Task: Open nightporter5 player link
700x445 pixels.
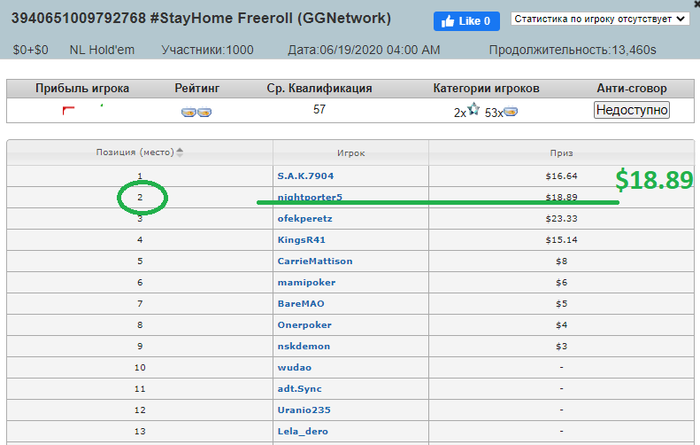Action: 310,197
